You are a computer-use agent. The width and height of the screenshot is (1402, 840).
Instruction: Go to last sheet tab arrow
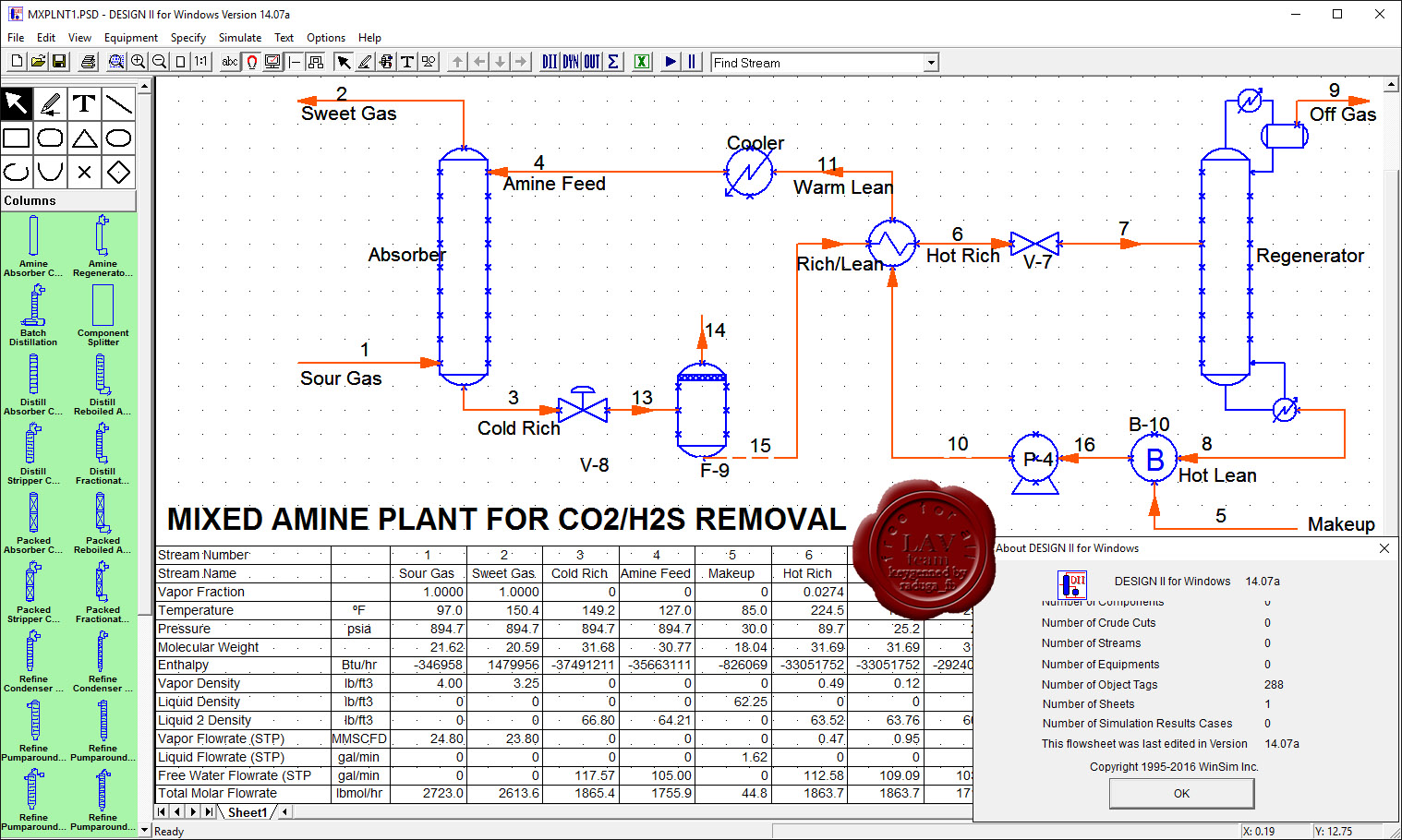209,812
